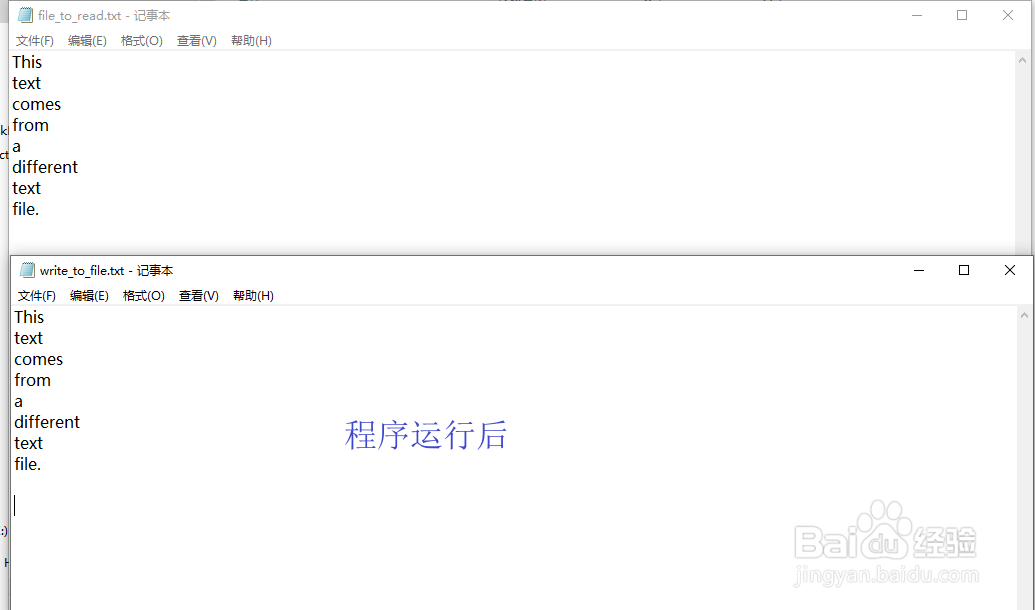Open the 文件(F) menu in file_to_read.txt window
The image size is (1035, 610).
[34, 40]
